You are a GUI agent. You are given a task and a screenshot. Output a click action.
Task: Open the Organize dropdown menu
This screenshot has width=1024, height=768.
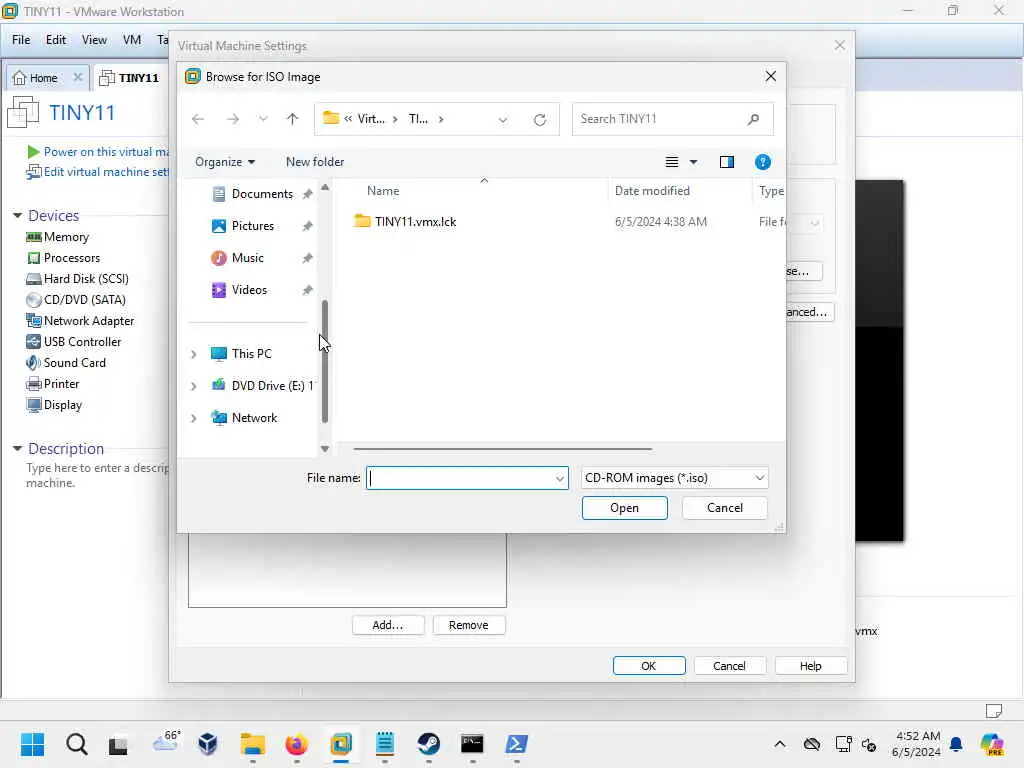coord(225,162)
